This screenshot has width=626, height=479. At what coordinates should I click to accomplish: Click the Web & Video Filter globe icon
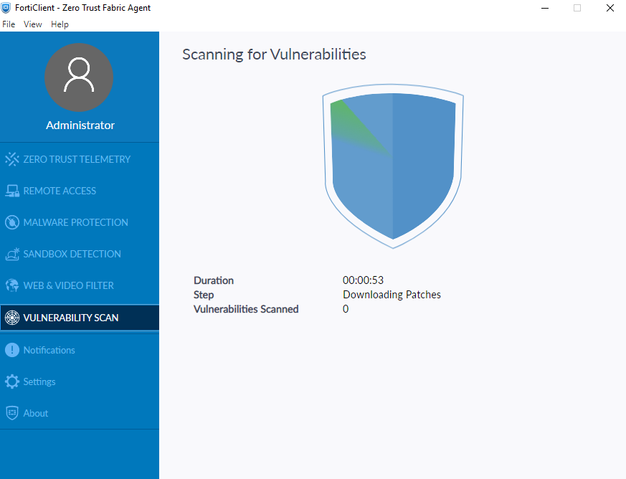pos(12,285)
